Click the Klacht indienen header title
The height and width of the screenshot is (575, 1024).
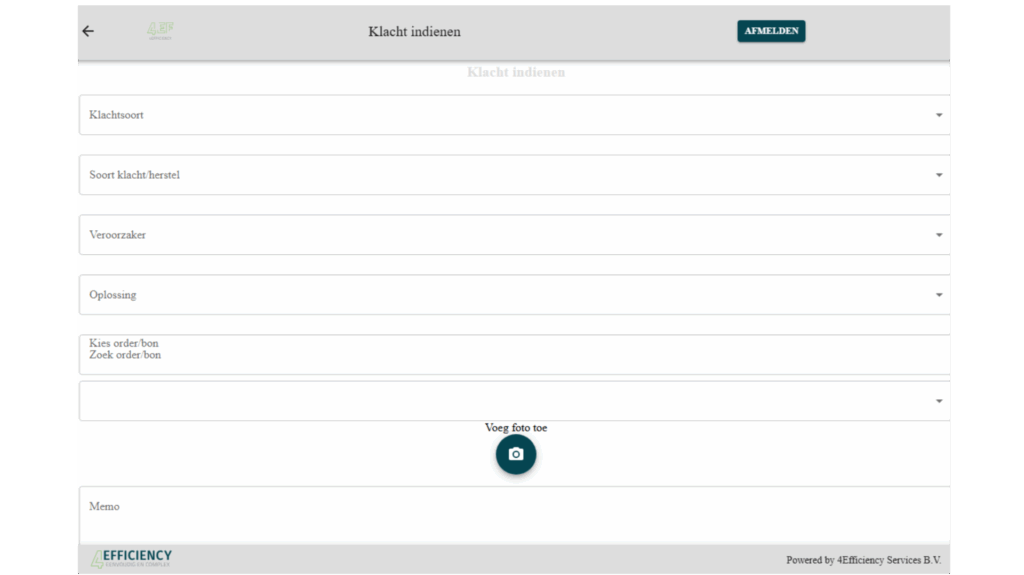(x=414, y=31)
